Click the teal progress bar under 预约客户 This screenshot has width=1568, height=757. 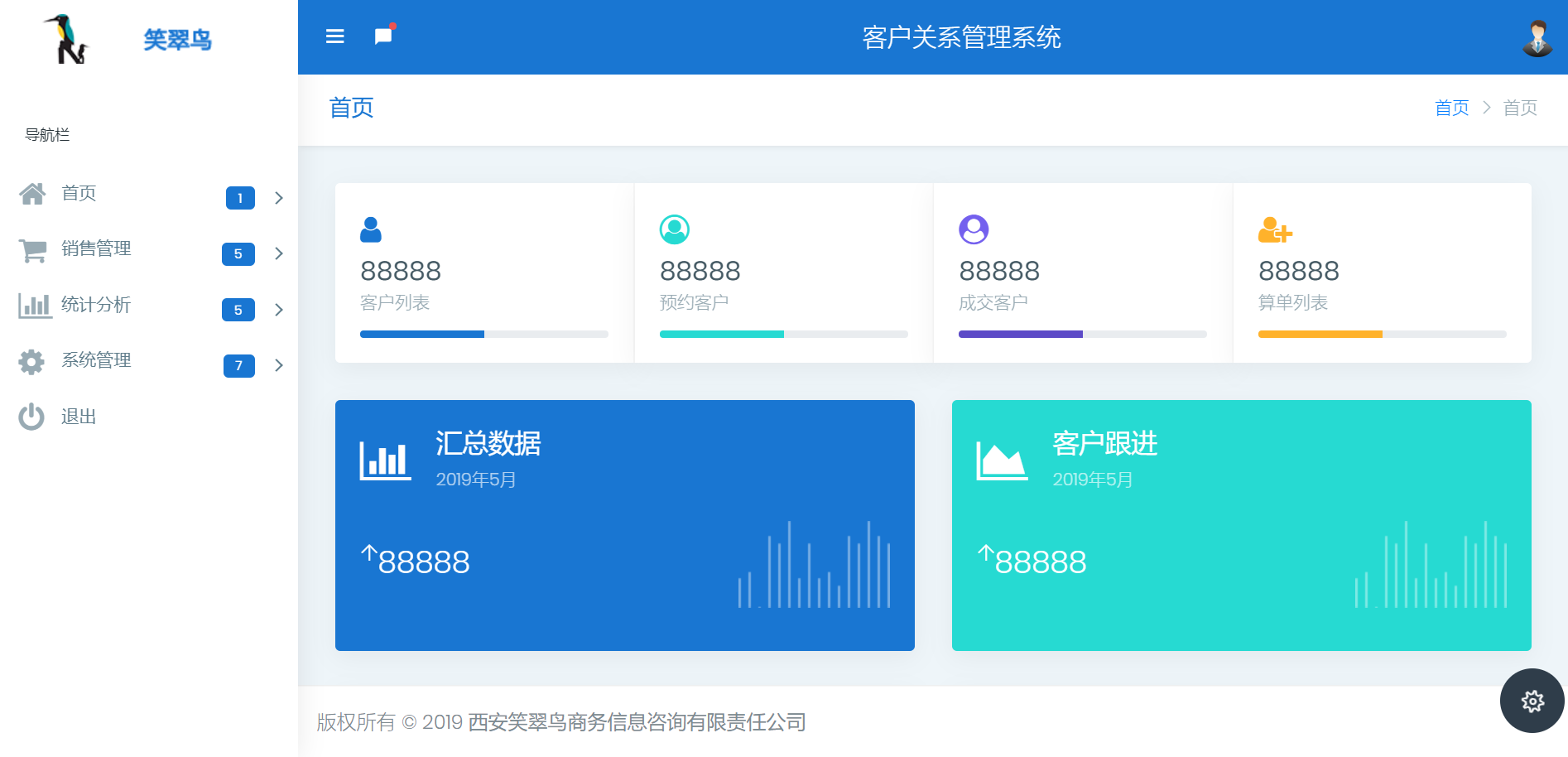click(x=784, y=335)
